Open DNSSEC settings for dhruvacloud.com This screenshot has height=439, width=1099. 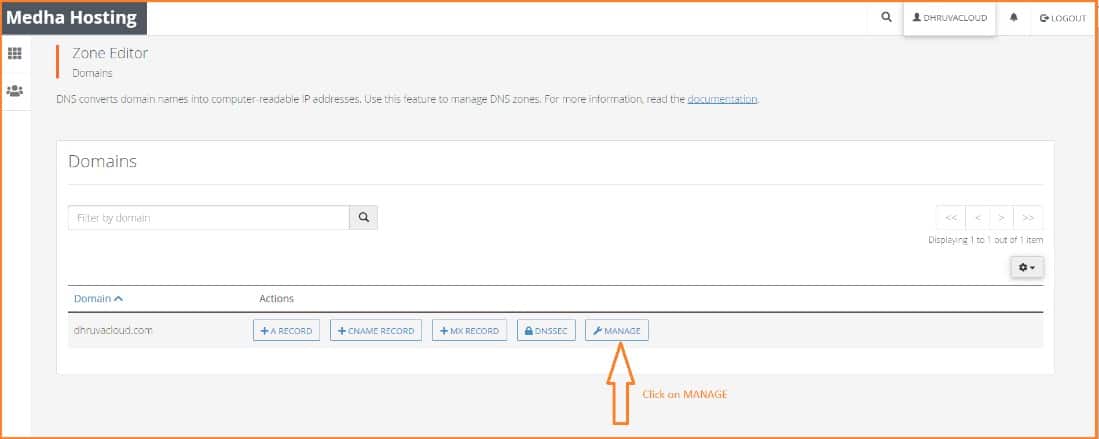pos(546,330)
